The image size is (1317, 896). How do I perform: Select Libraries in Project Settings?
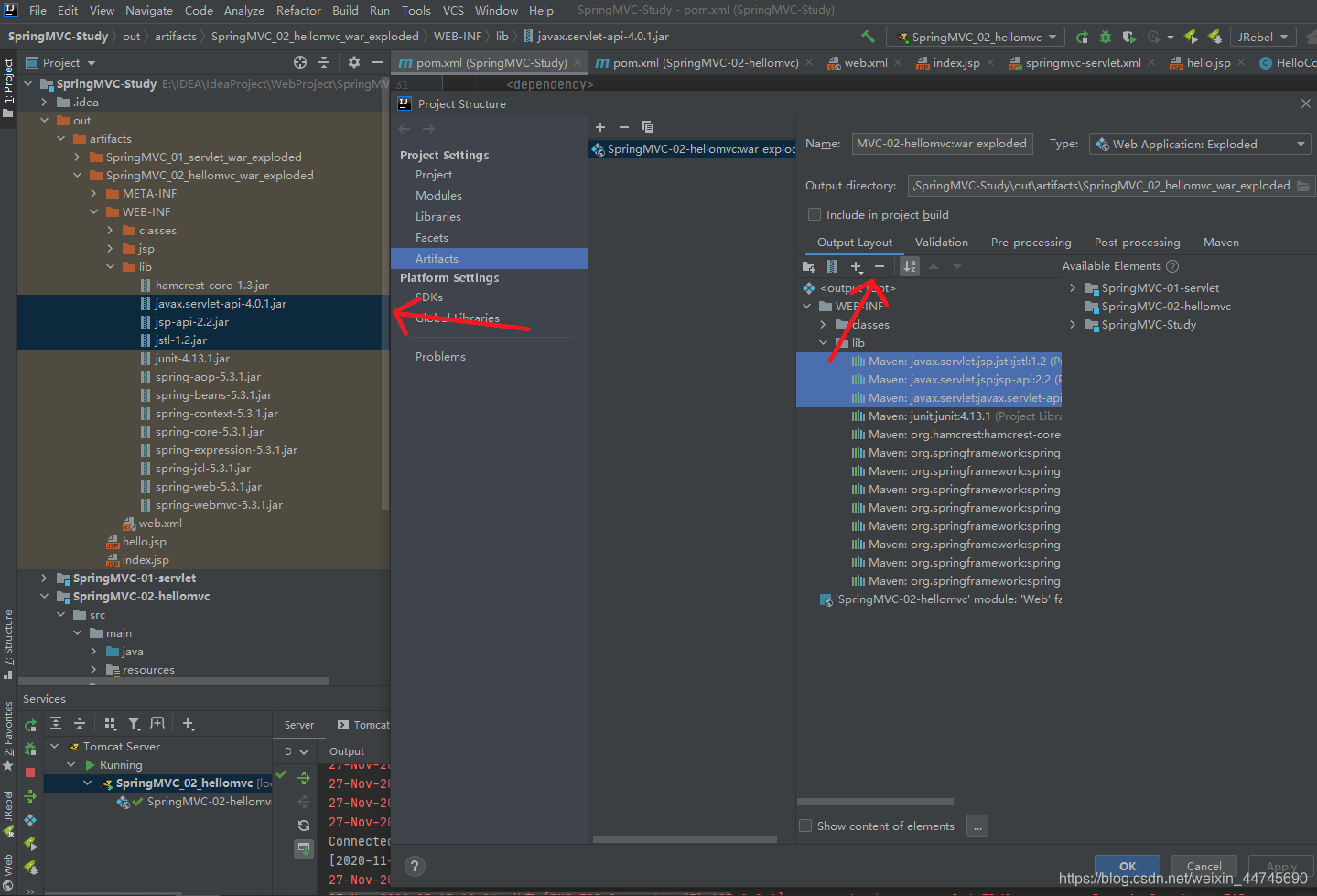coord(437,217)
